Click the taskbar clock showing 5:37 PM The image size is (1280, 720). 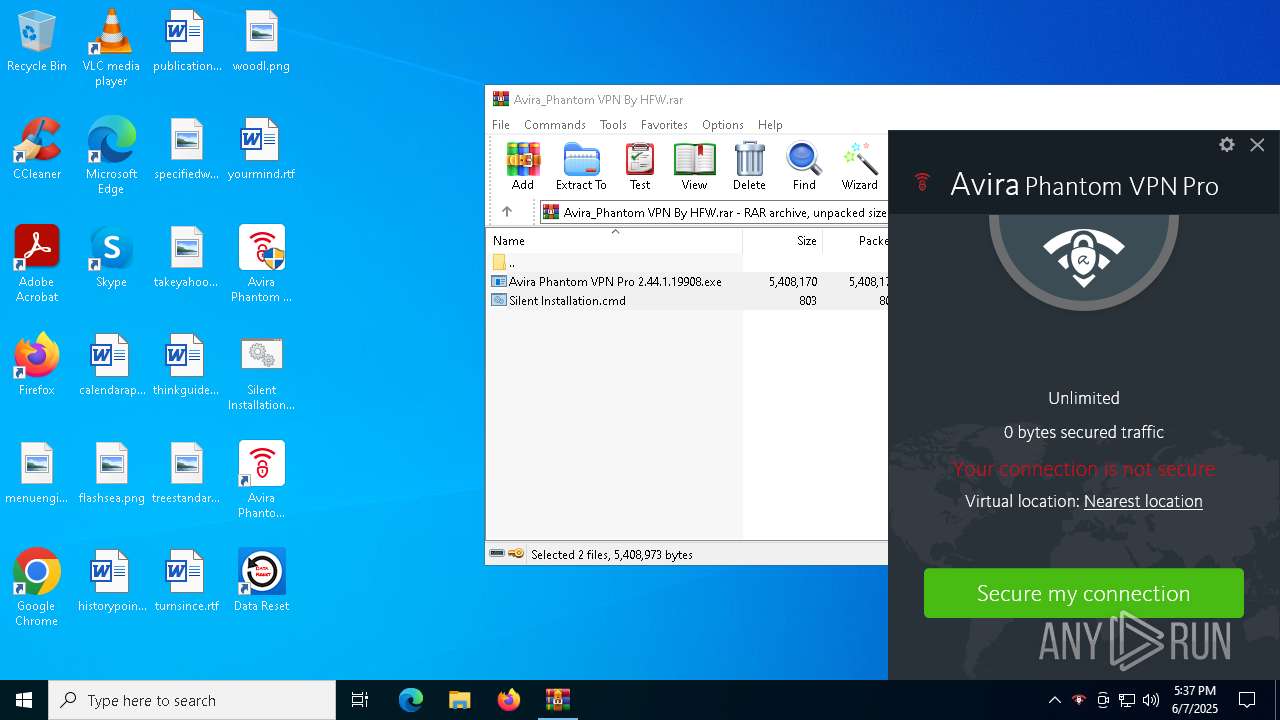pyautogui.click(x=1195, y=700)
